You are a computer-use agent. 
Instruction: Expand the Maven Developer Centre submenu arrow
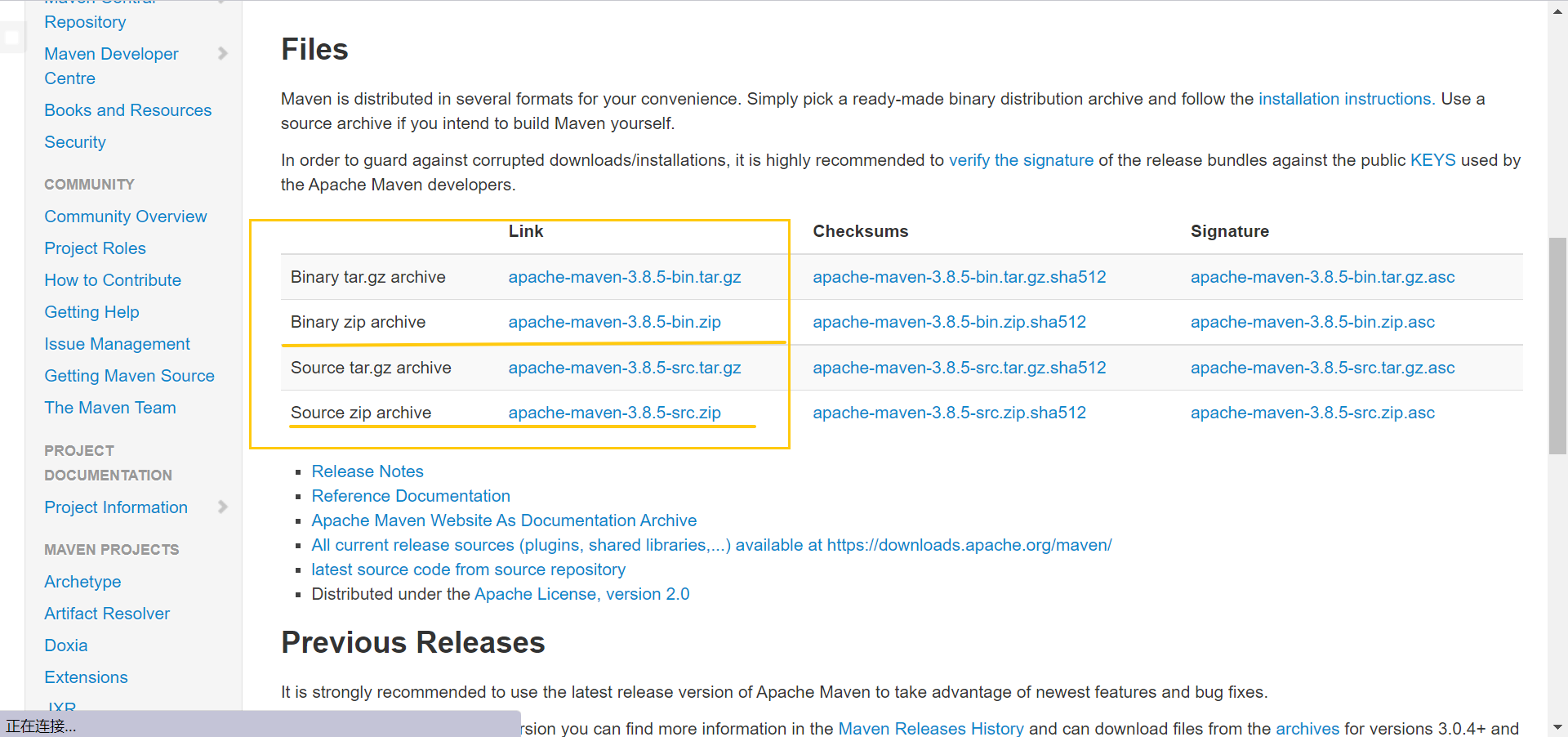pos(223,54)
